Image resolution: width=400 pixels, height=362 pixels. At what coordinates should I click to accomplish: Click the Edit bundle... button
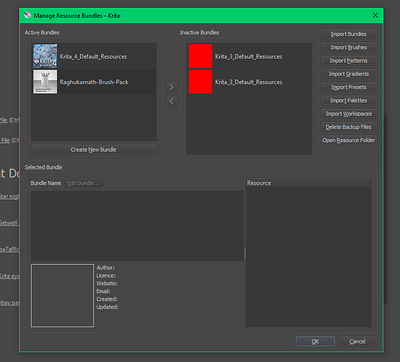pyautogui.click(x=83, y=183)
